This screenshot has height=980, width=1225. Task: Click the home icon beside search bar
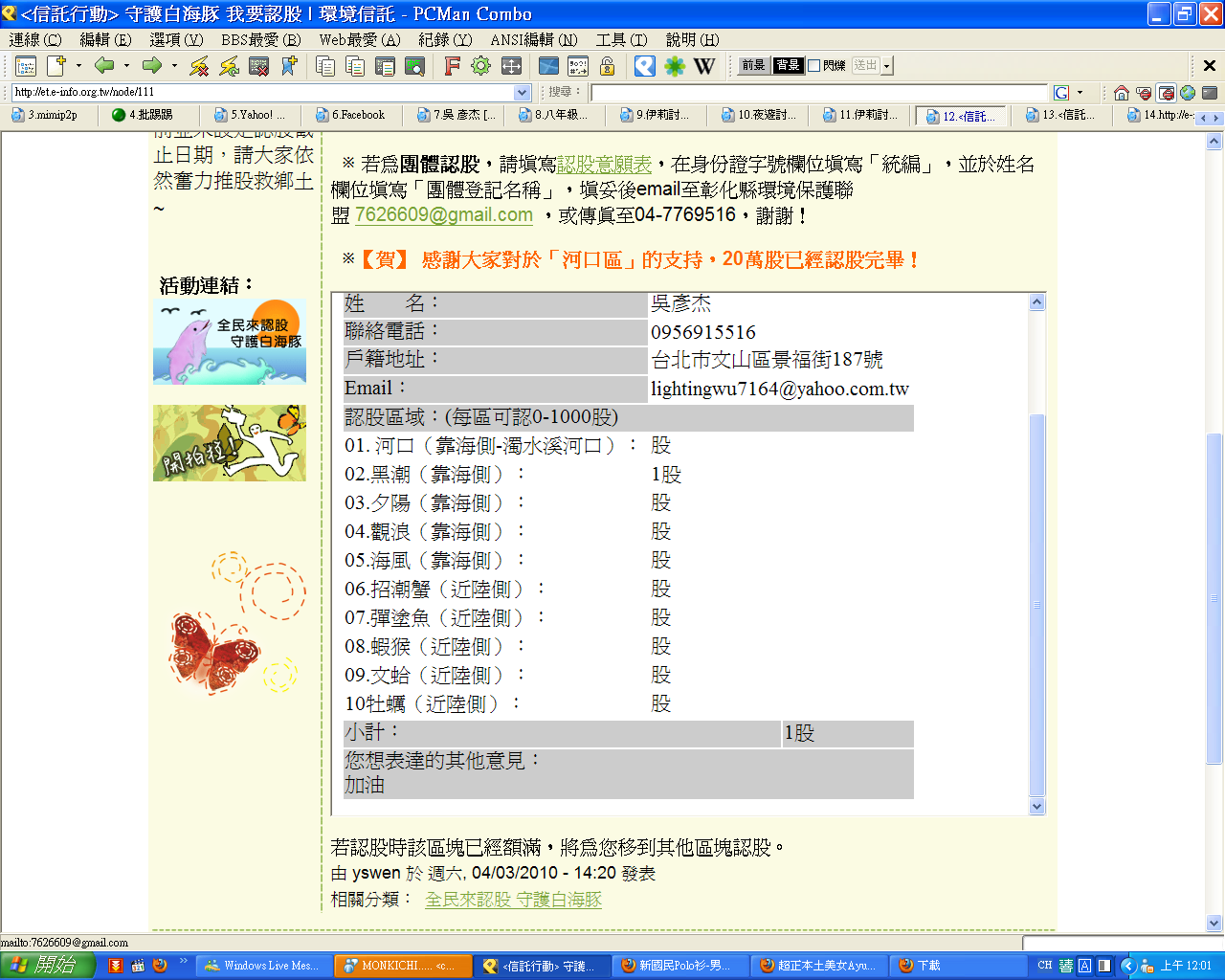[1121, 93]
